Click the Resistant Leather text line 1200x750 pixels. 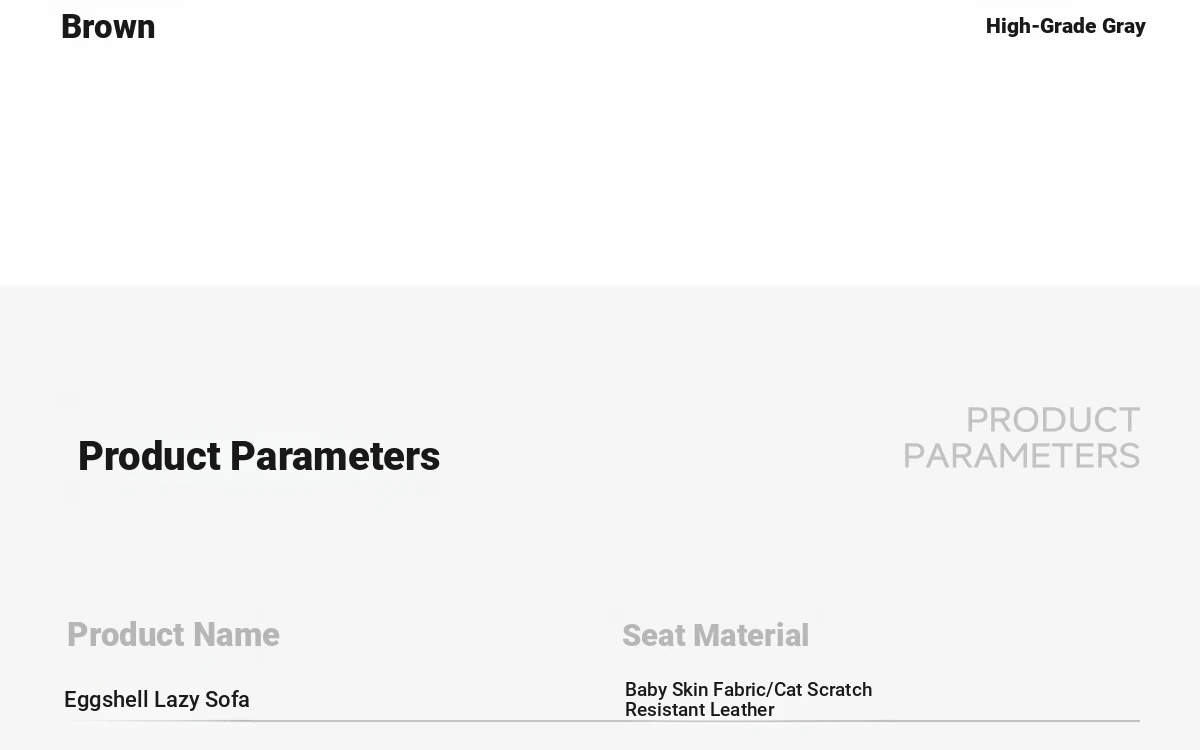(x=700, y=709)
